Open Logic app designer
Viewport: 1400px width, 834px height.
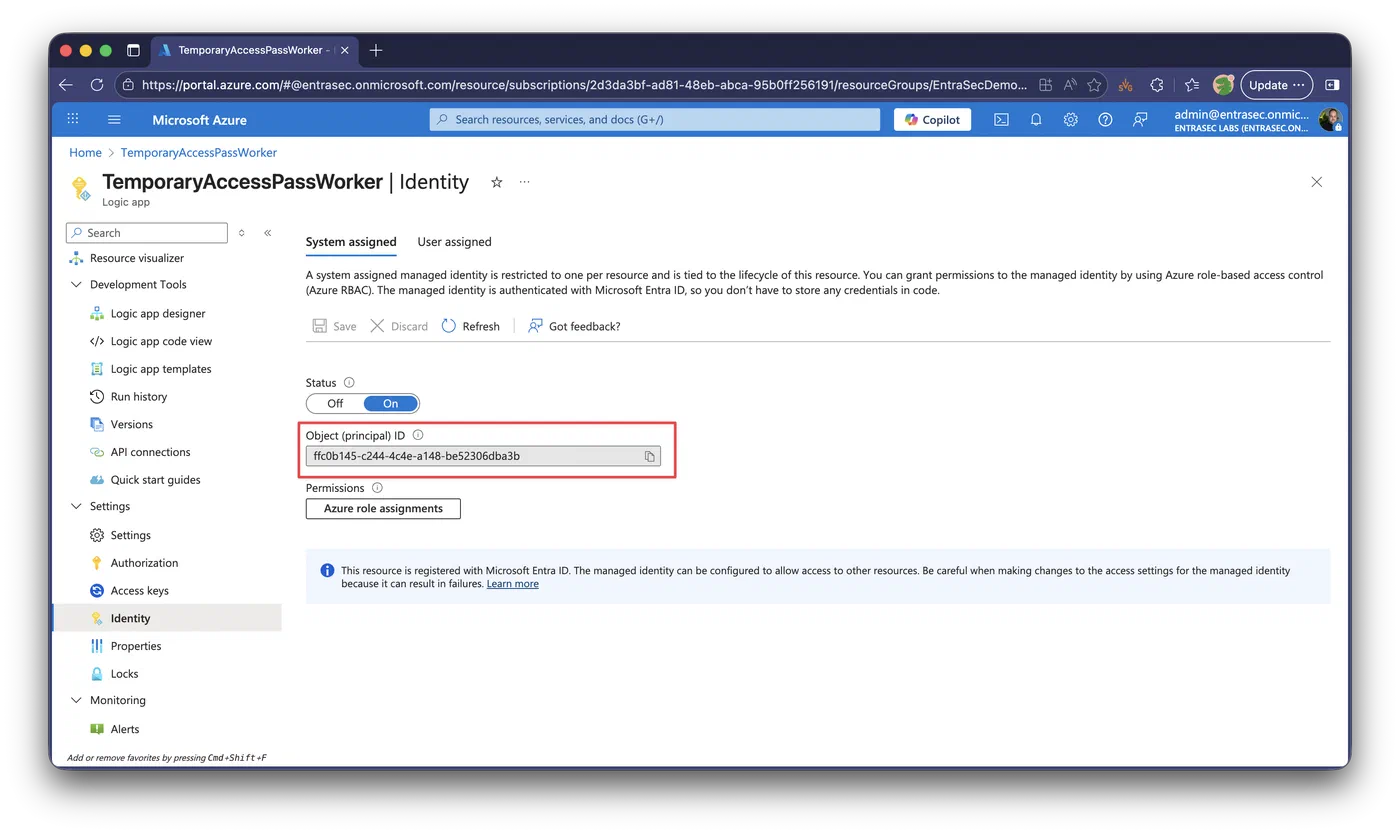[158, 313]
